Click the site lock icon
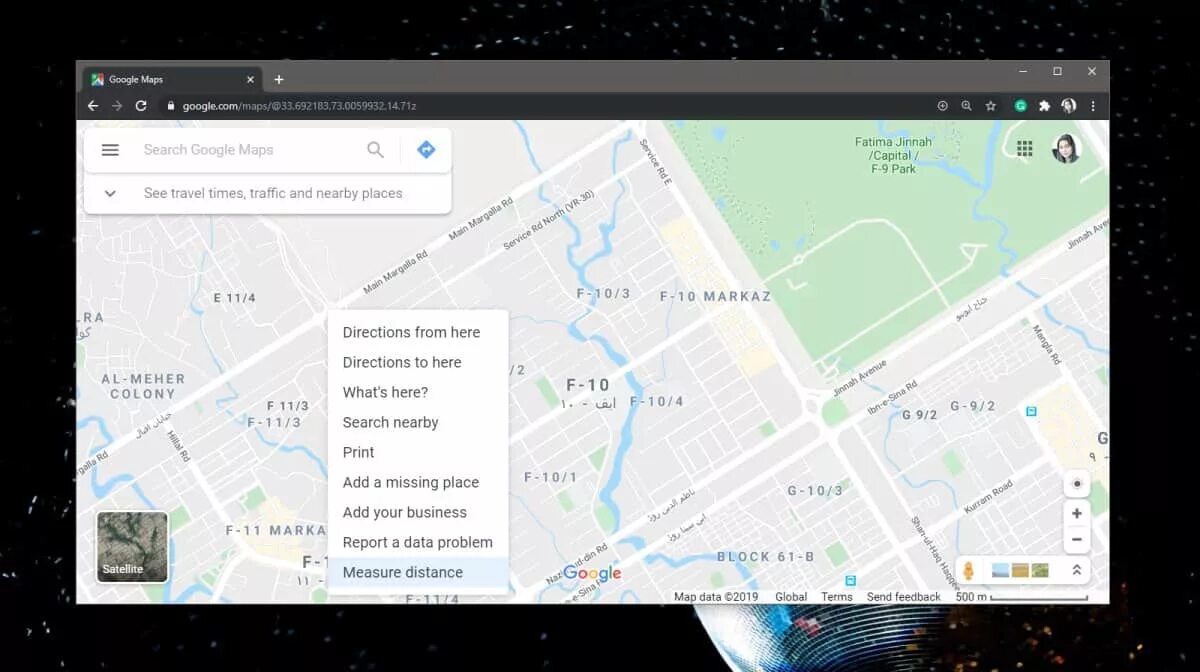 tap(170, 106)
